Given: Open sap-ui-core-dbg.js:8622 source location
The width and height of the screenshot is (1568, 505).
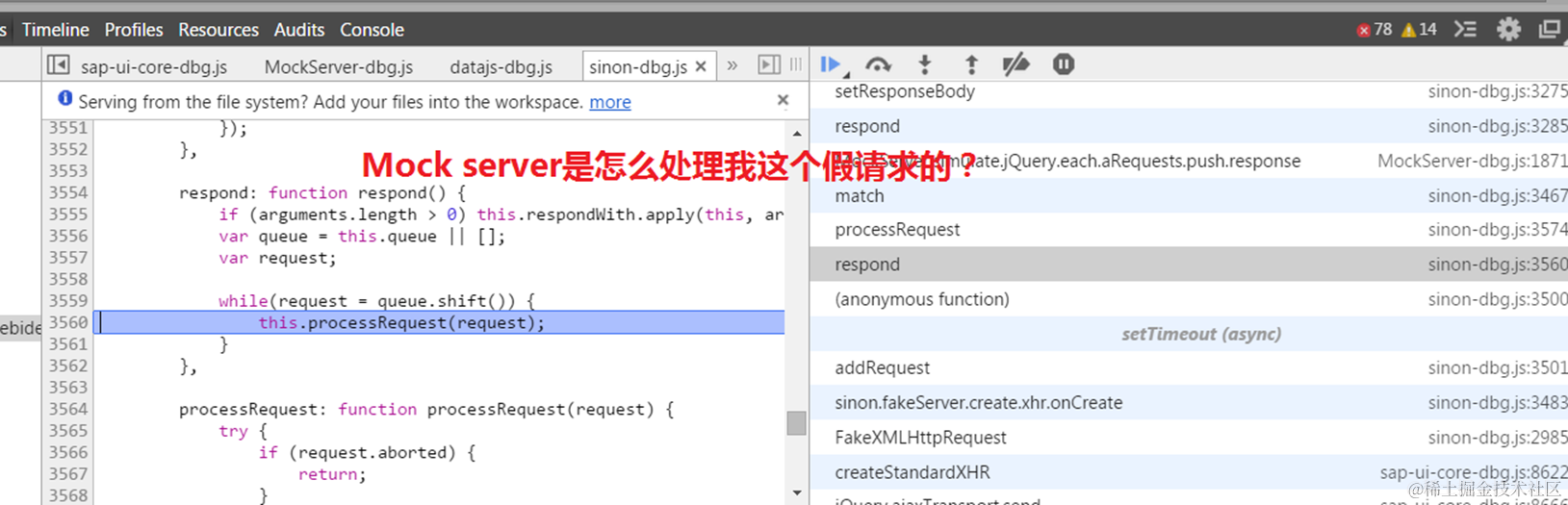Looking at the screenshot, I should click(x=1474, y=472).
